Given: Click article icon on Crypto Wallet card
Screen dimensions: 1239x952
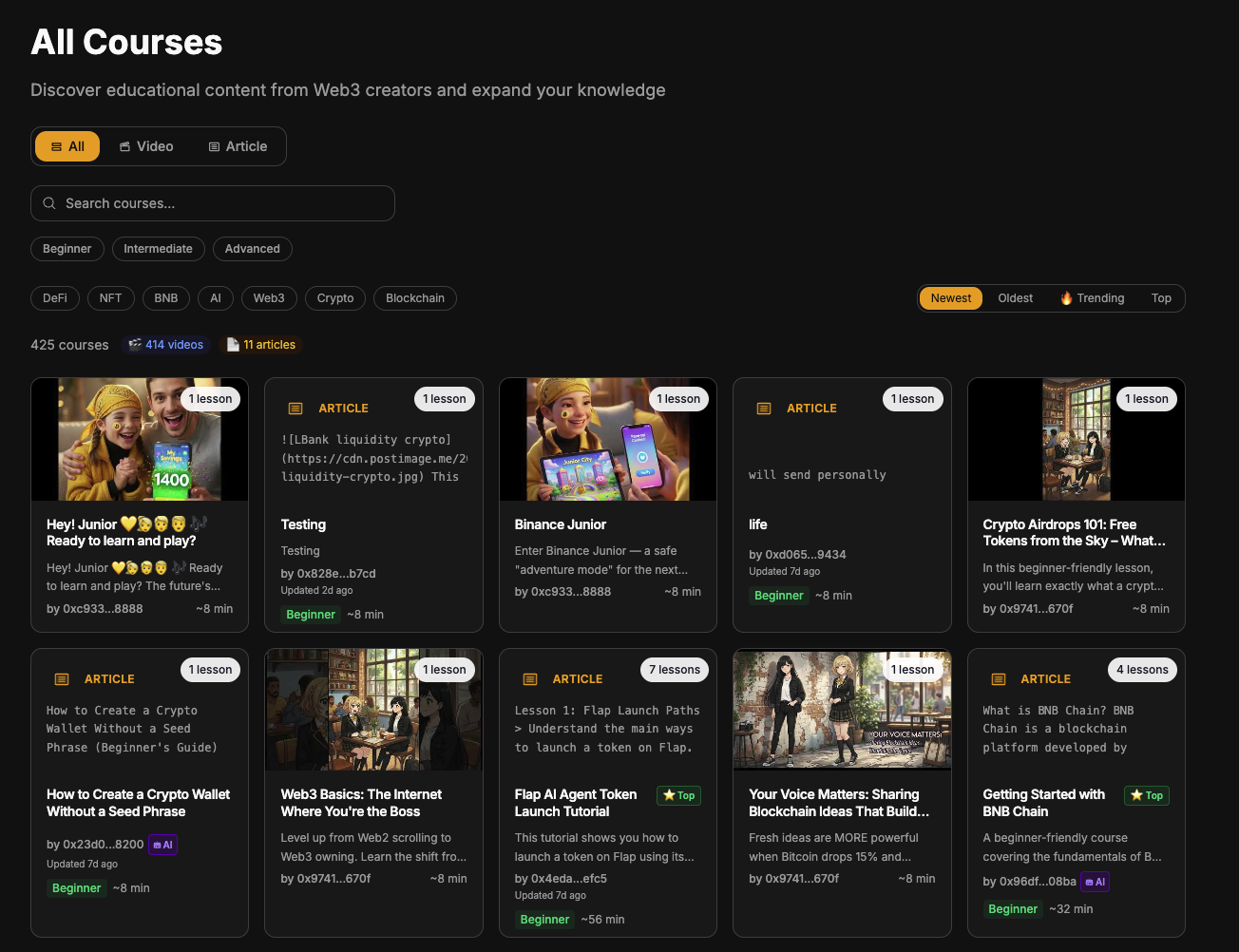Looking at the screenshot, I should tap(62, 679).
